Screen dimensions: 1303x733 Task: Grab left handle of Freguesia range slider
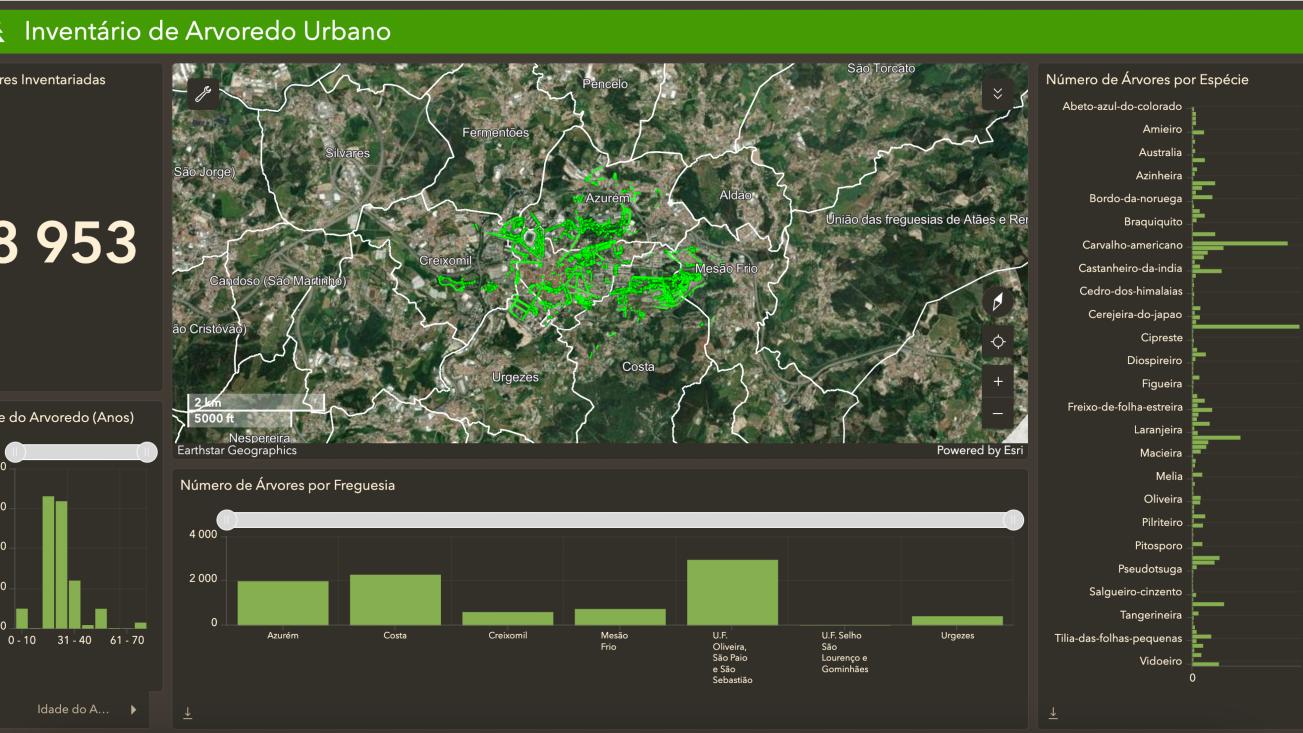[228, 520]
